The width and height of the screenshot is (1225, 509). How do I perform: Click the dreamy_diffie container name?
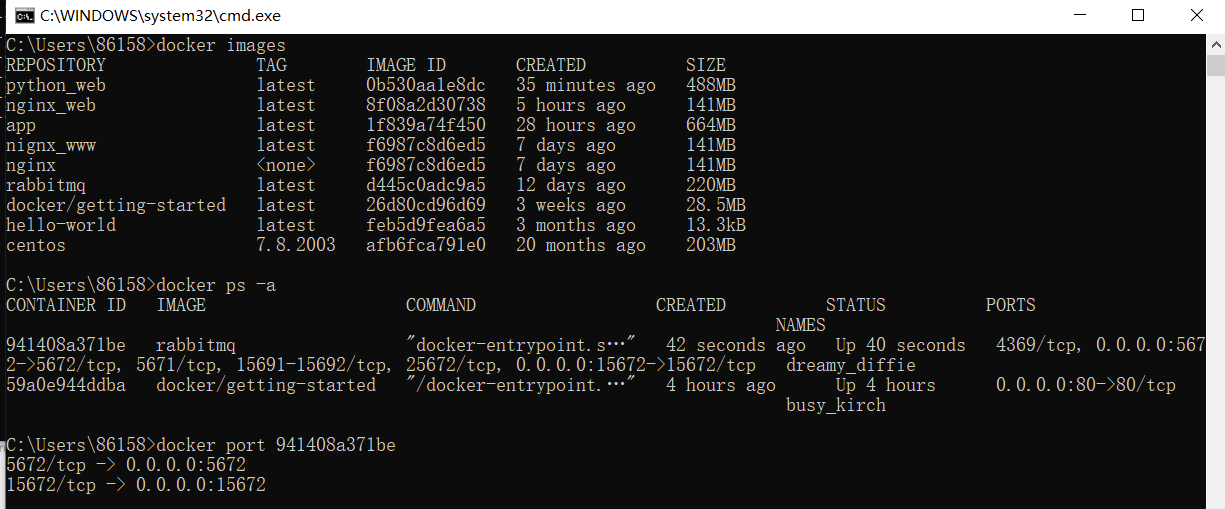[x=836, y=365]
